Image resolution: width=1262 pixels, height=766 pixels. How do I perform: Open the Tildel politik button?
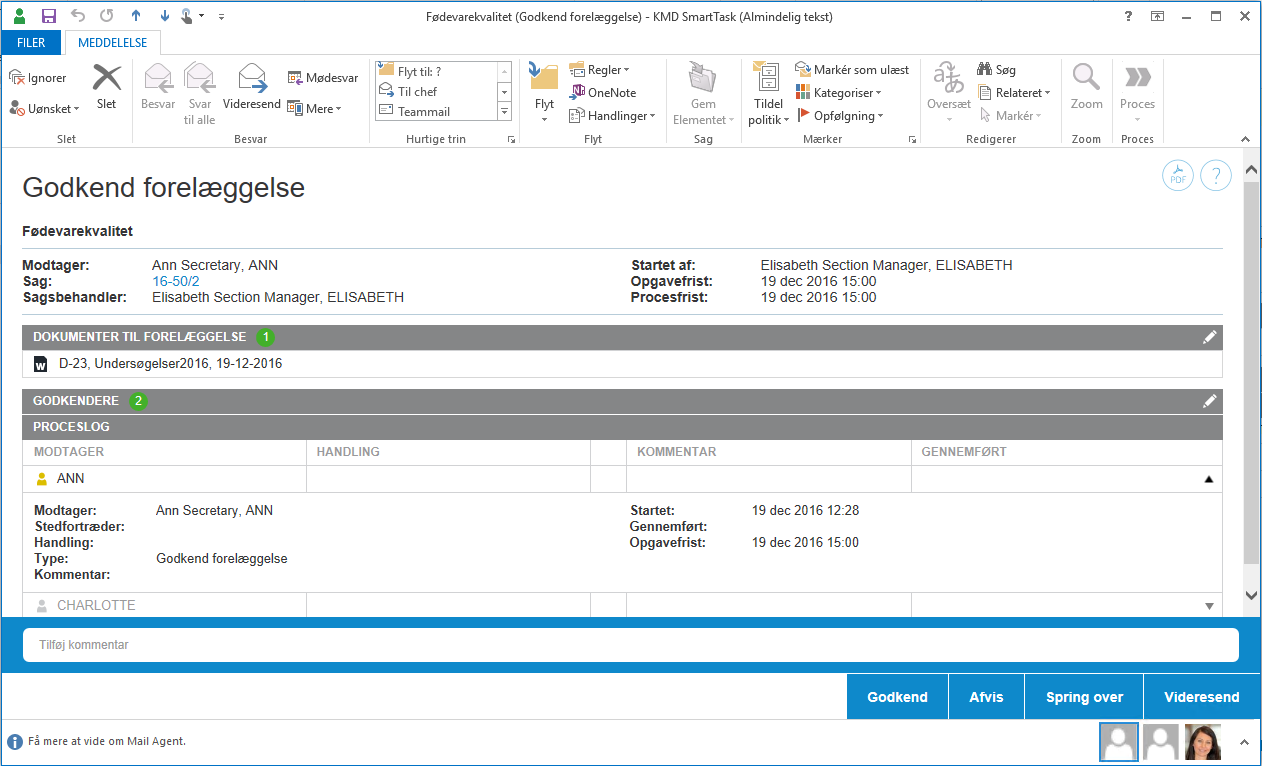[769, 94]
